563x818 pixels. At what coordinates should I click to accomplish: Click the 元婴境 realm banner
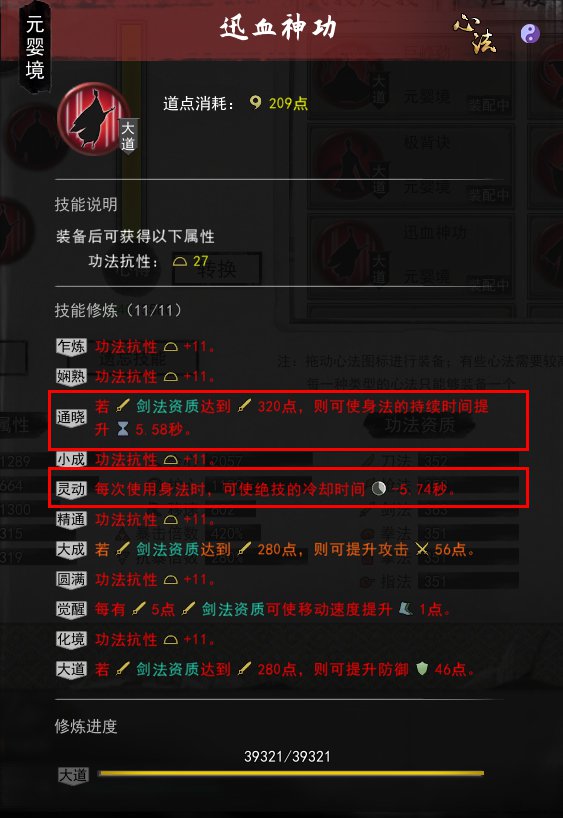(35, 48)
